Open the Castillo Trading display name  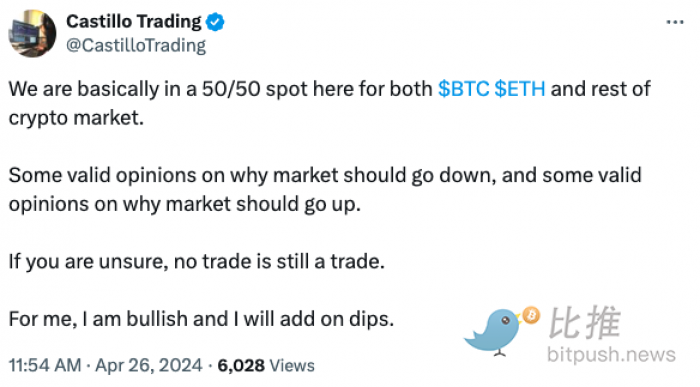click(x=133, y=21)
